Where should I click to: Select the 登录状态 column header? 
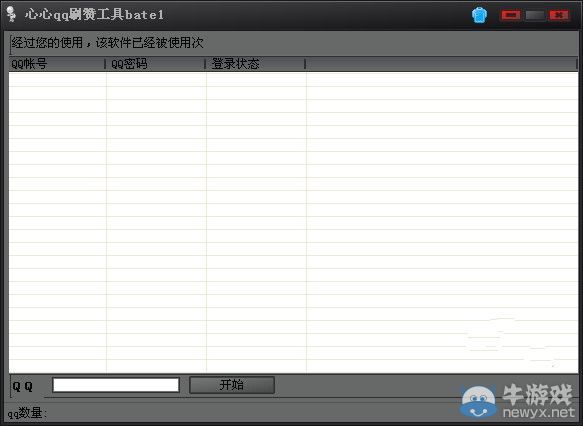[x=255, y=64]
